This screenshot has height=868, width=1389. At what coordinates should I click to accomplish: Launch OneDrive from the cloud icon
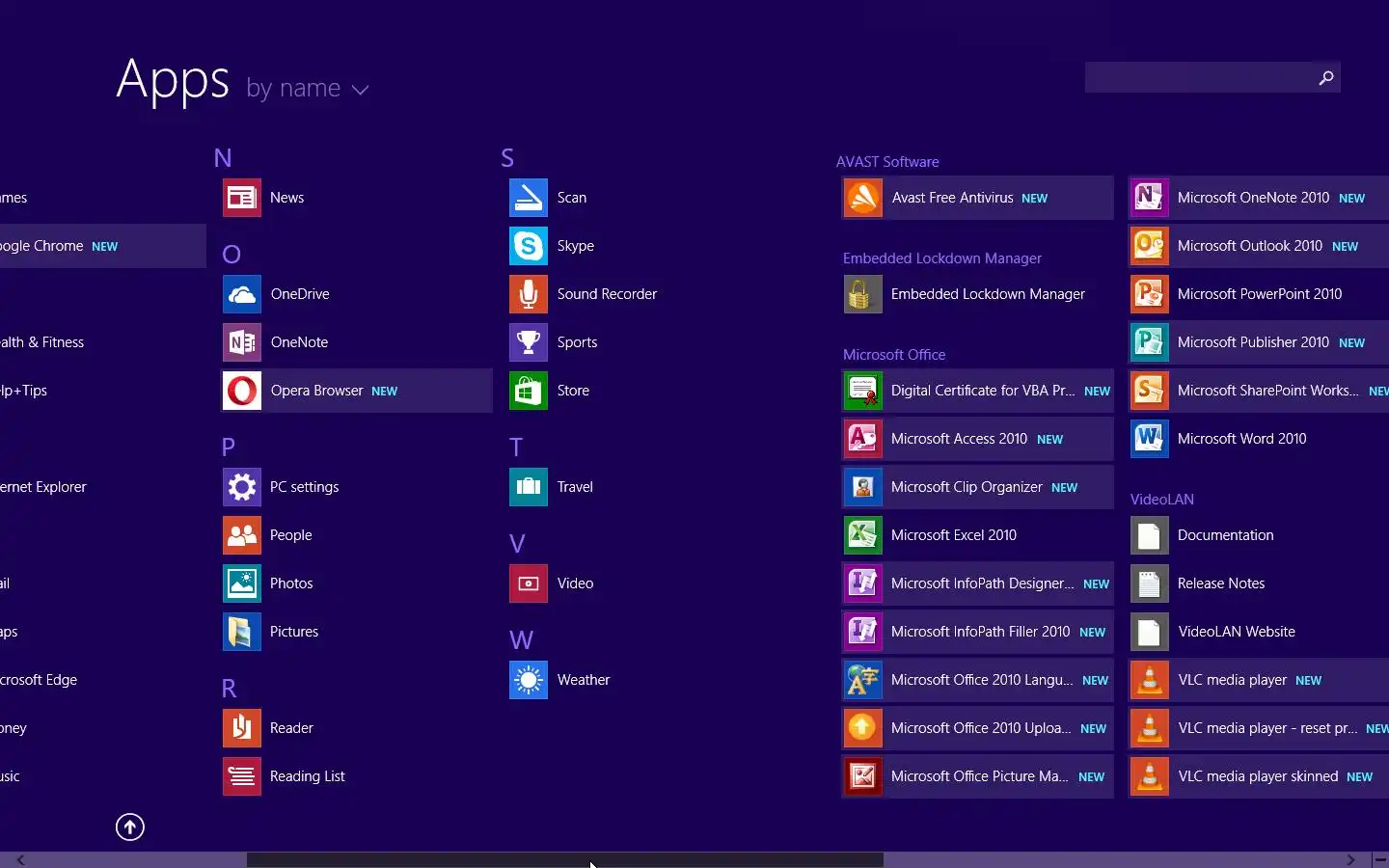(242, 294)
